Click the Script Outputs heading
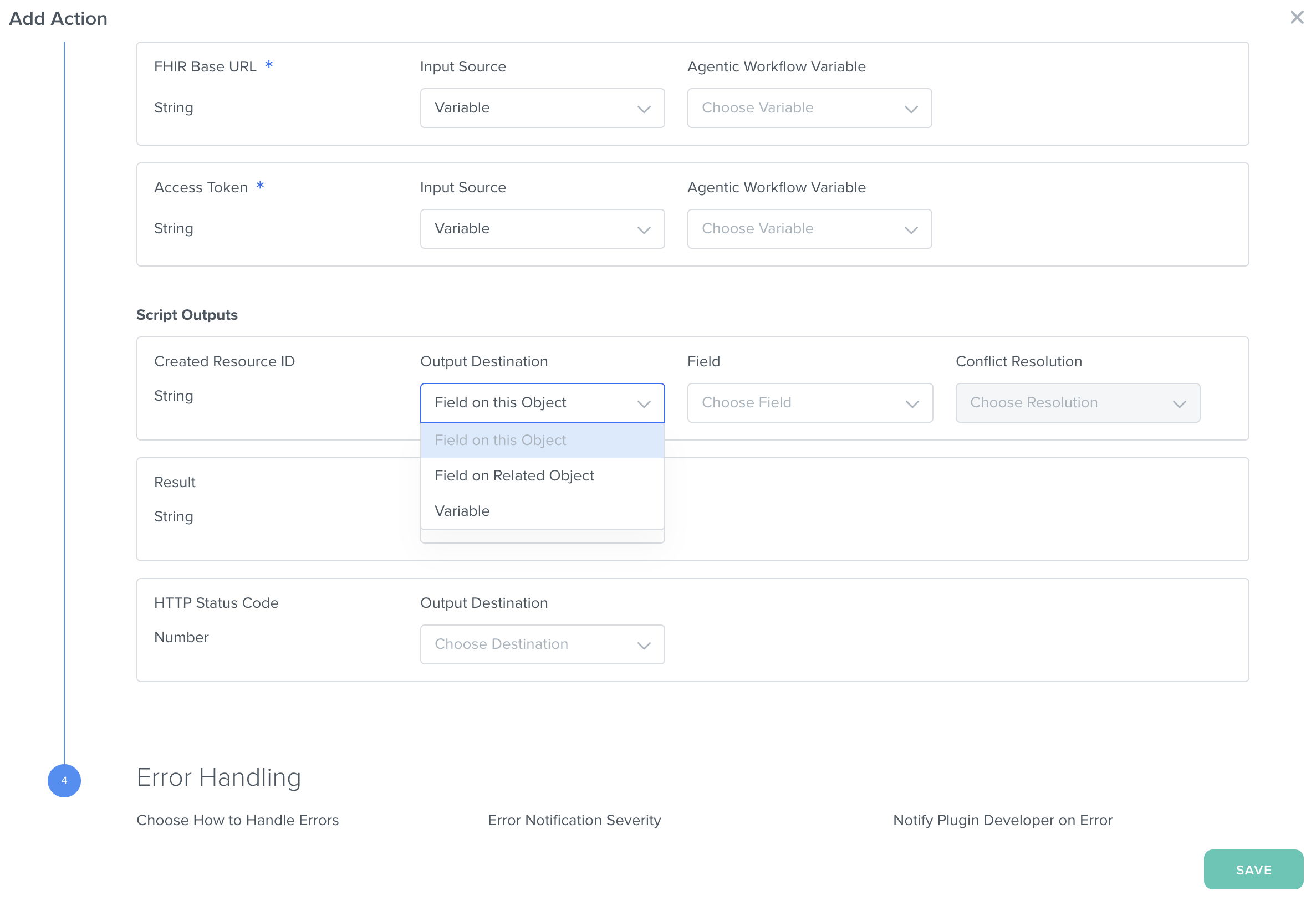 [x=187, y=315]
